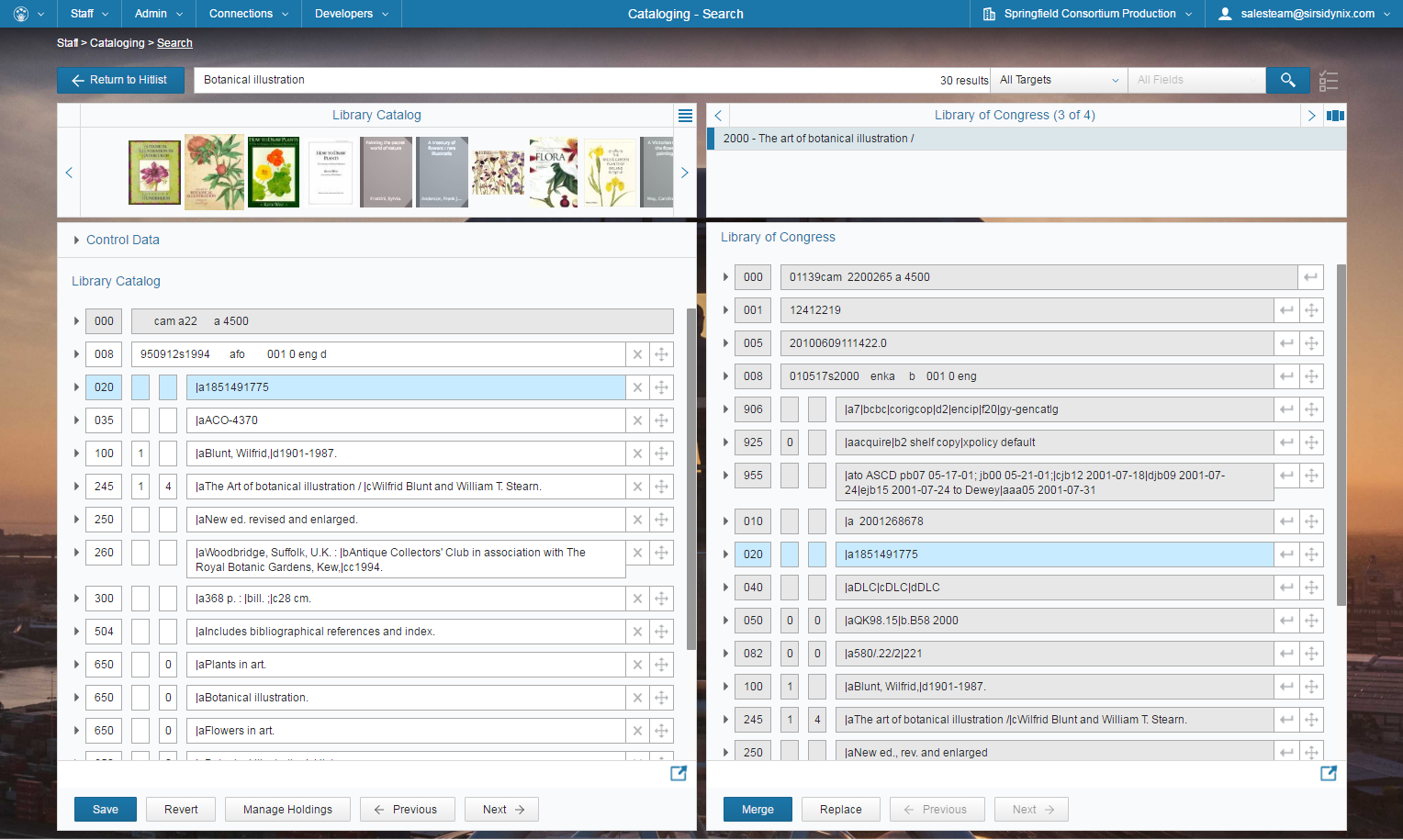Viewport: 1403px width, 840px height.
Task: Open the All Fields dropdown
Action: (1196, 80)
